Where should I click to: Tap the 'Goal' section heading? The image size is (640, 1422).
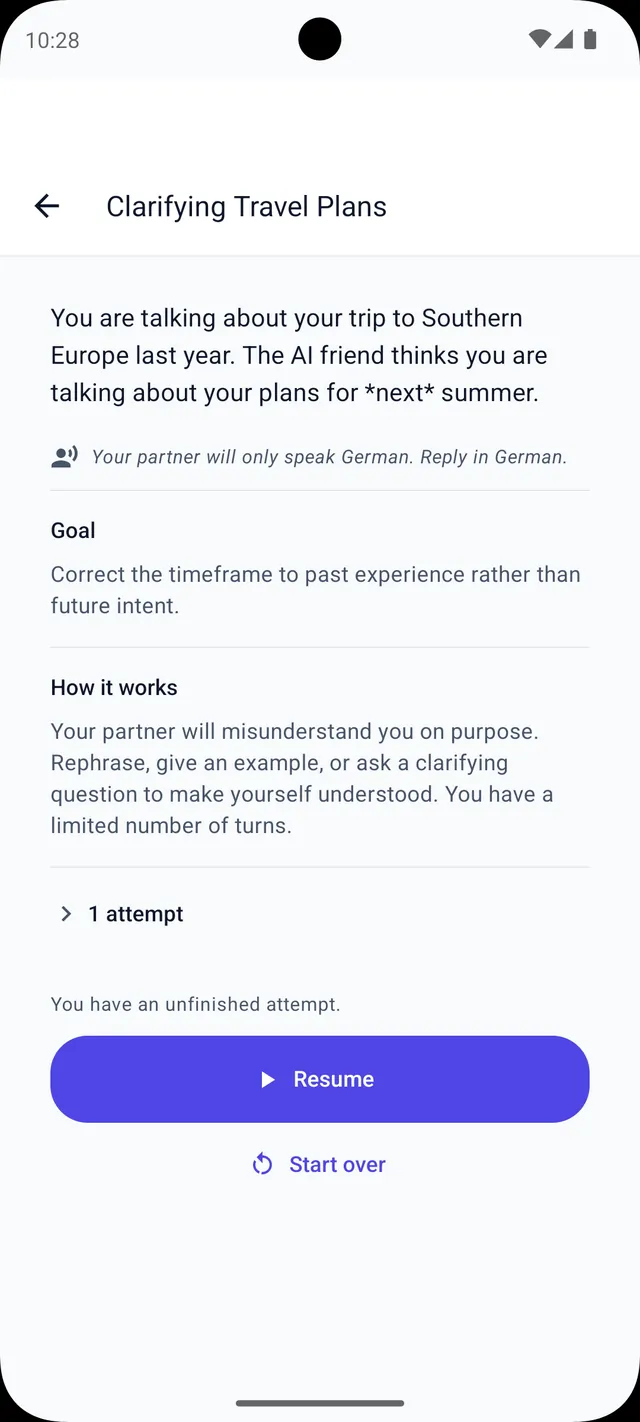click(73, 530)
